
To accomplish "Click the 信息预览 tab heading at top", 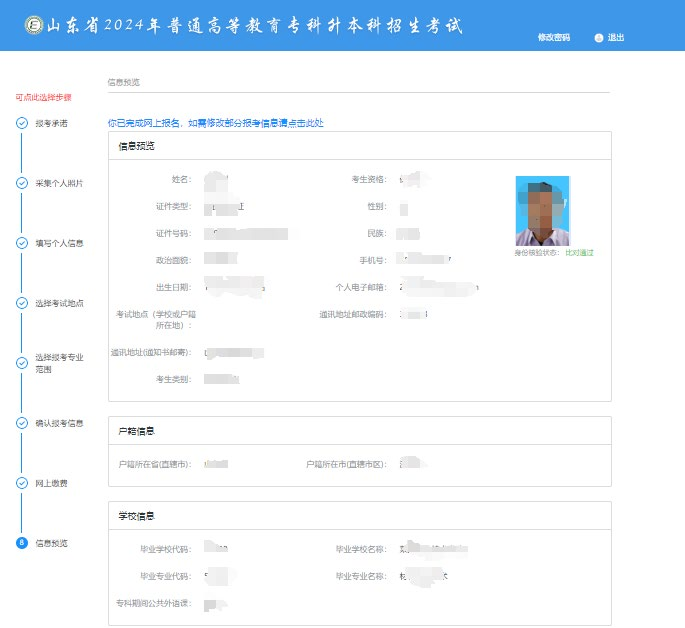I will [x=124, y=82].
